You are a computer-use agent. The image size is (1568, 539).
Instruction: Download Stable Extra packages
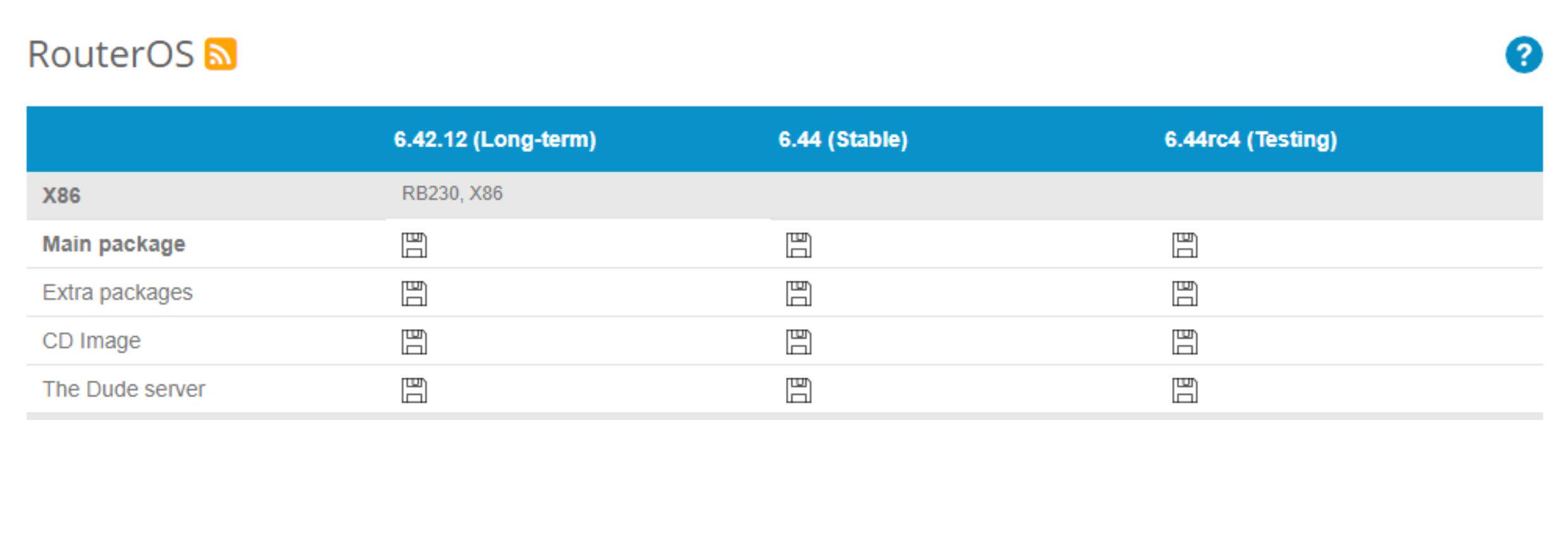point(799,294)
